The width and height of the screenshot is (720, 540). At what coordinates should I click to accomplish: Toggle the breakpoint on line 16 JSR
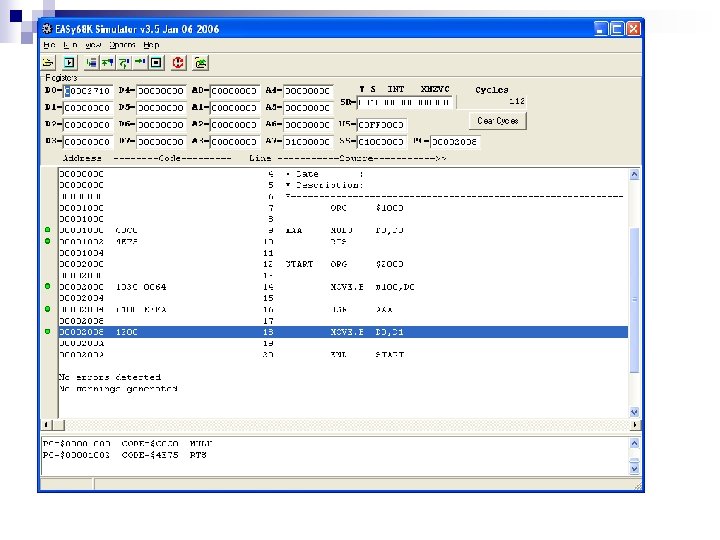(x=48, y=309)
